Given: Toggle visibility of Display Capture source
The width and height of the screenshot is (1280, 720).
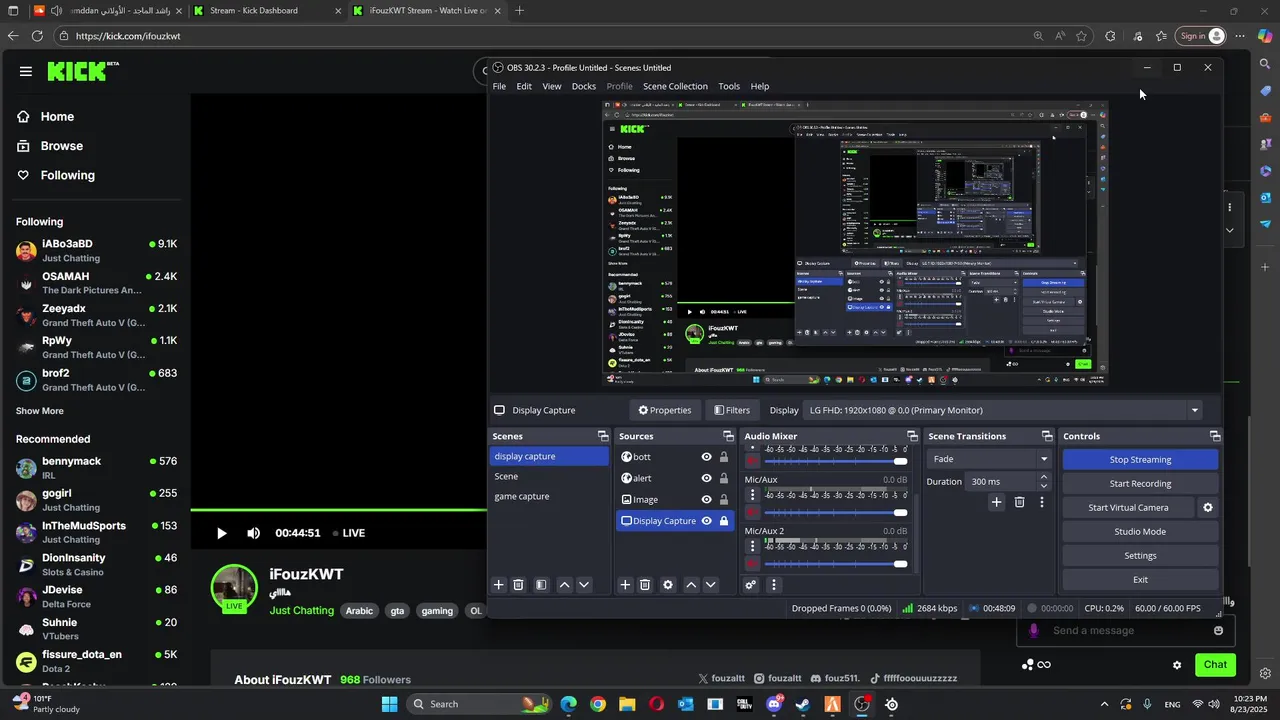Looking at the screenshot, I should click(706, 521).
